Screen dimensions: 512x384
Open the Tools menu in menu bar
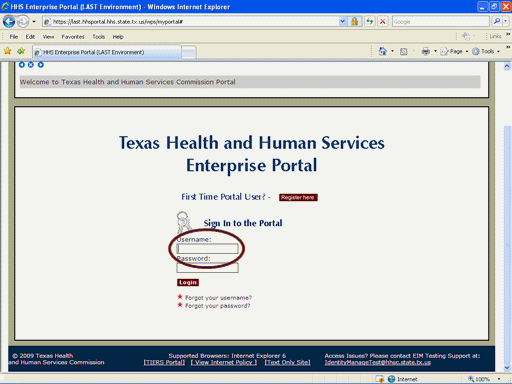click(x=98, y=37)
